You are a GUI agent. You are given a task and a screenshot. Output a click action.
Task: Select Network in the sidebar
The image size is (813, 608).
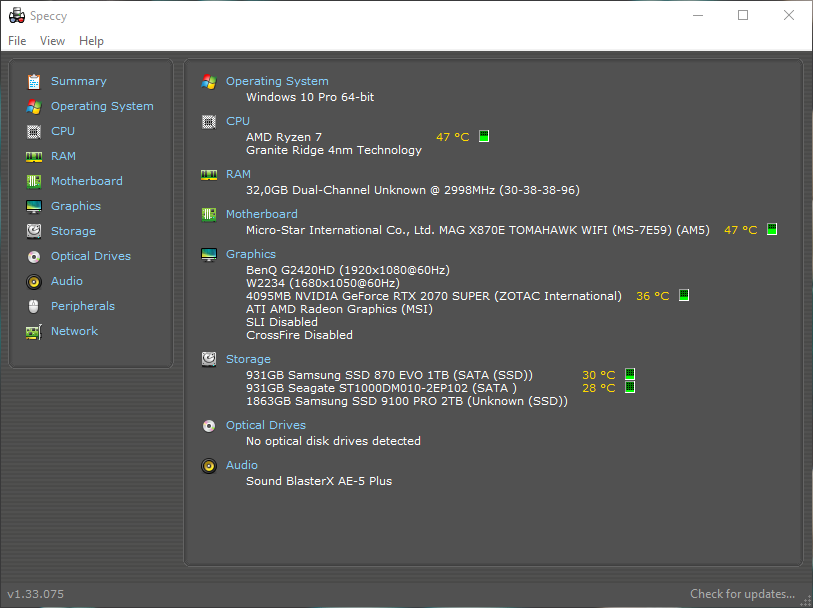coord(74,331)
